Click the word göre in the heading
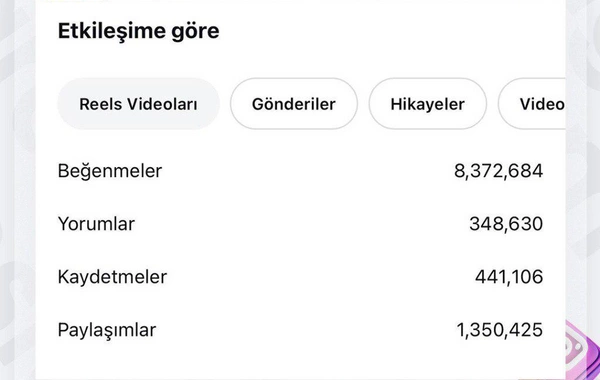This screenshot has height=380, width=600. (x=195, y=32)
